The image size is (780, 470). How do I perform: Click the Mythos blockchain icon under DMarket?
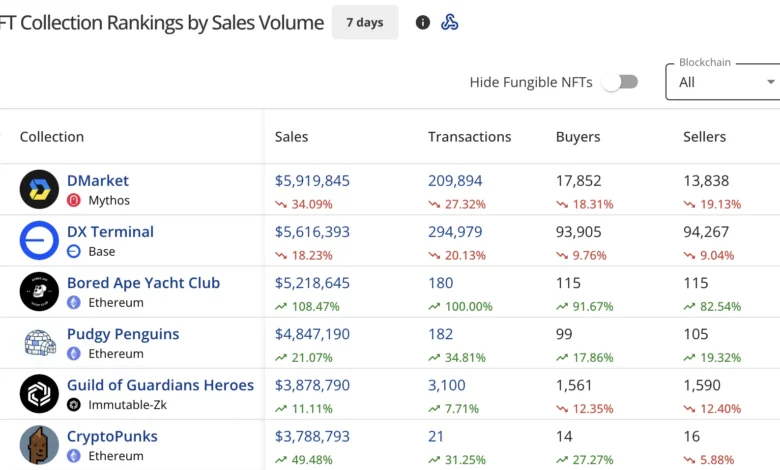point(73,200)
